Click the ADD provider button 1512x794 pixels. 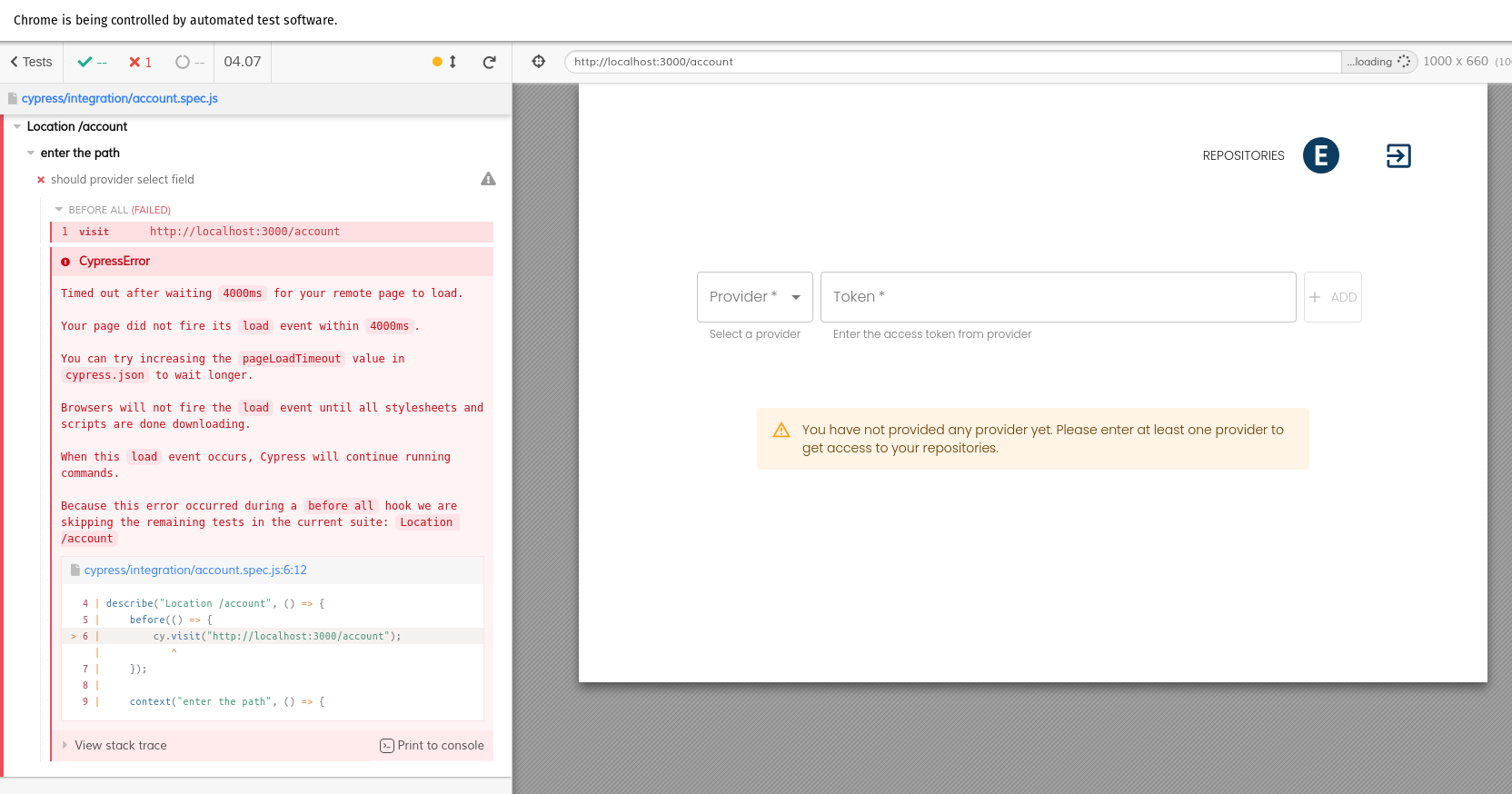(x=1333, y=297)
